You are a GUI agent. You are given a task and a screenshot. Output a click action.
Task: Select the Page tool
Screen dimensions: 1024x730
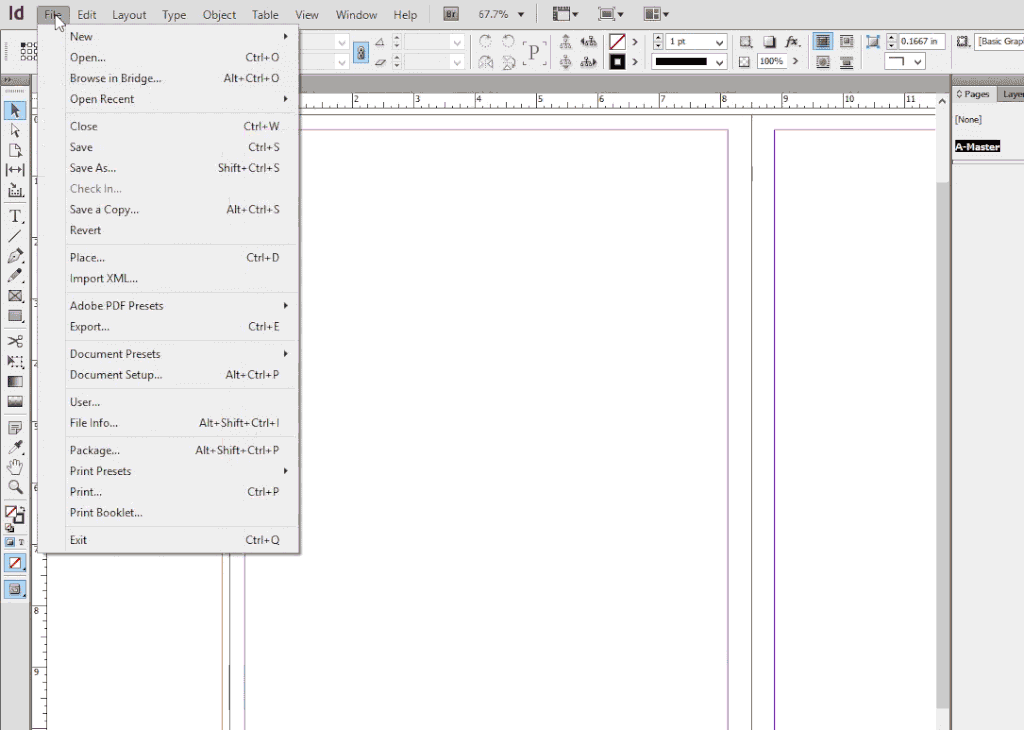pyautogui.click(x=14, y=150)
